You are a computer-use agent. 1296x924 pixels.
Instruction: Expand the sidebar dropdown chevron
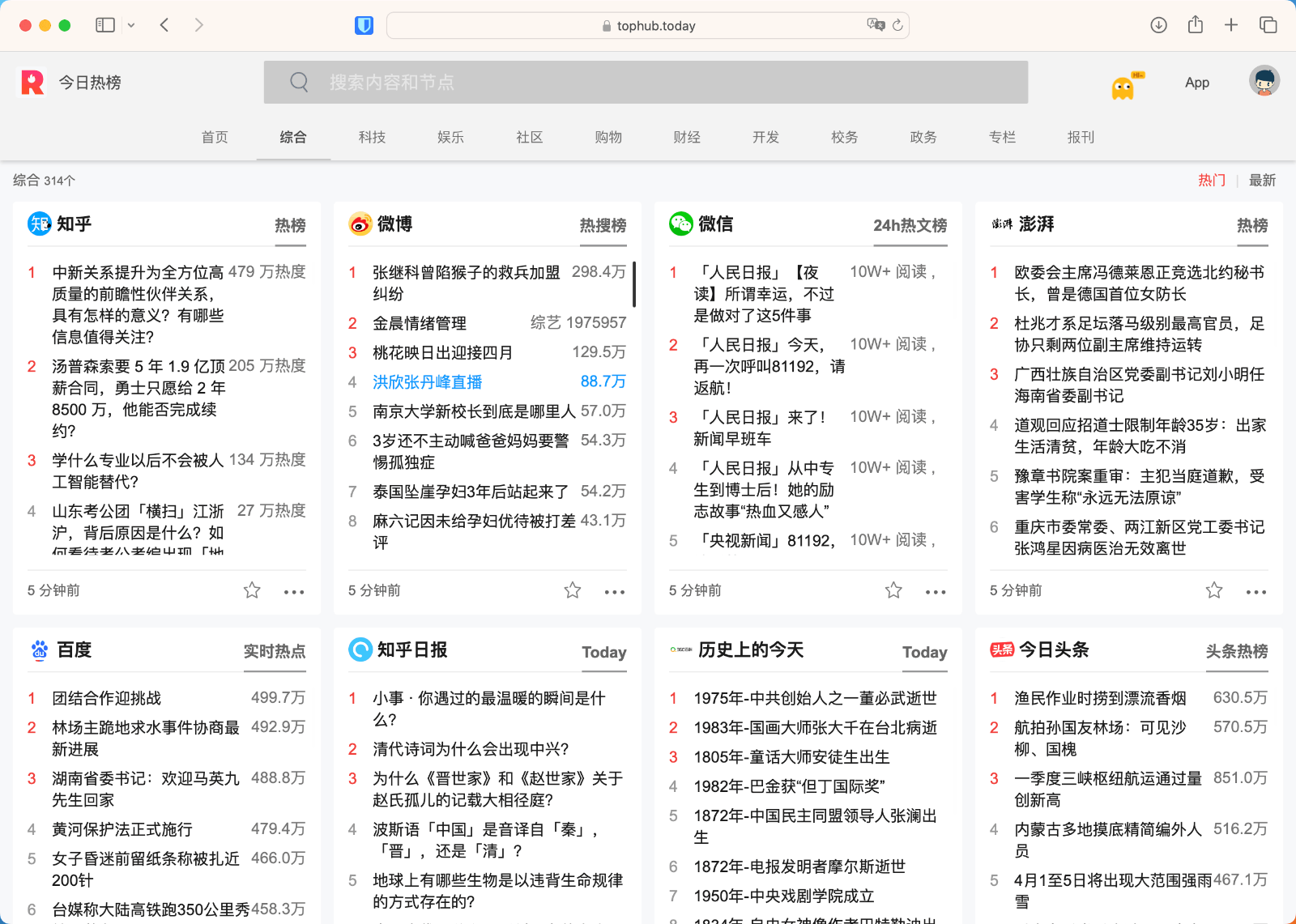tap(131, 25)
